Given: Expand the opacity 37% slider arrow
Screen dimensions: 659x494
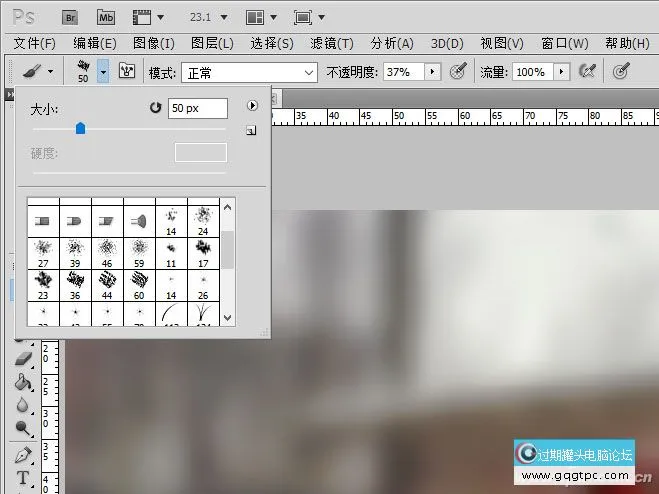Looking at the screenshot, I should (432, 72).
